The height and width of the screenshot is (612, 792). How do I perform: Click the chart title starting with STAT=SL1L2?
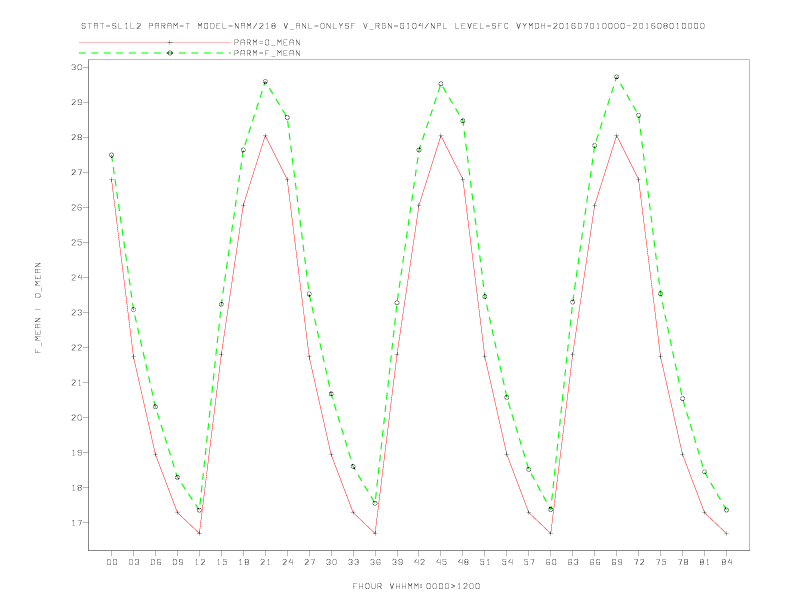[392, 26]
